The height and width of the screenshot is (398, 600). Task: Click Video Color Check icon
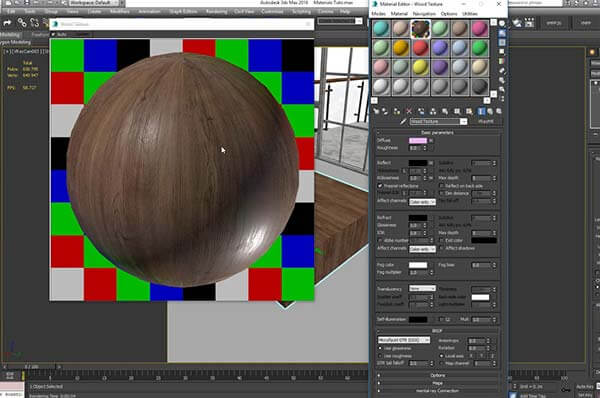click(x=502, y=61)
